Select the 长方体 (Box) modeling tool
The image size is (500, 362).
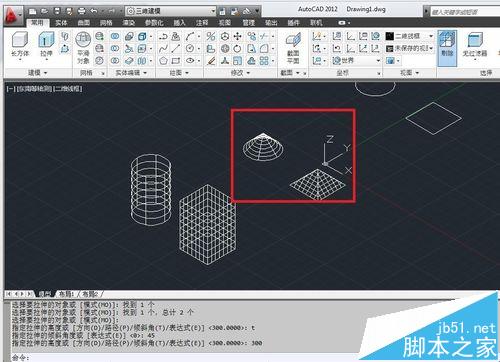coord(20,47)
